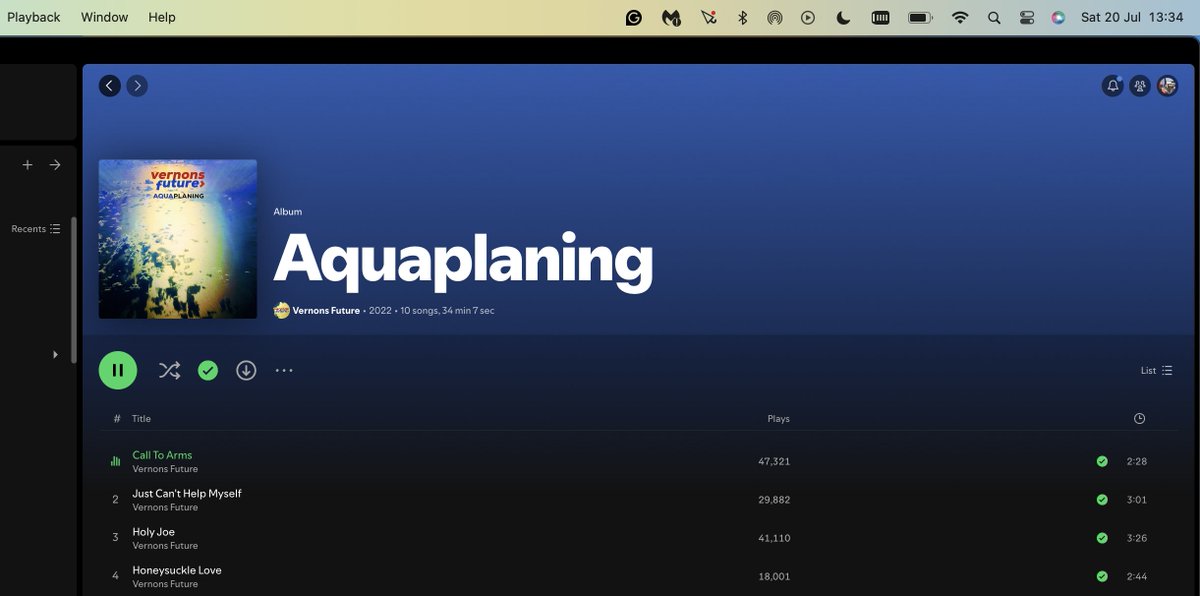Open the user profile avatar

pyautogui.click(x=1167, y=86)
